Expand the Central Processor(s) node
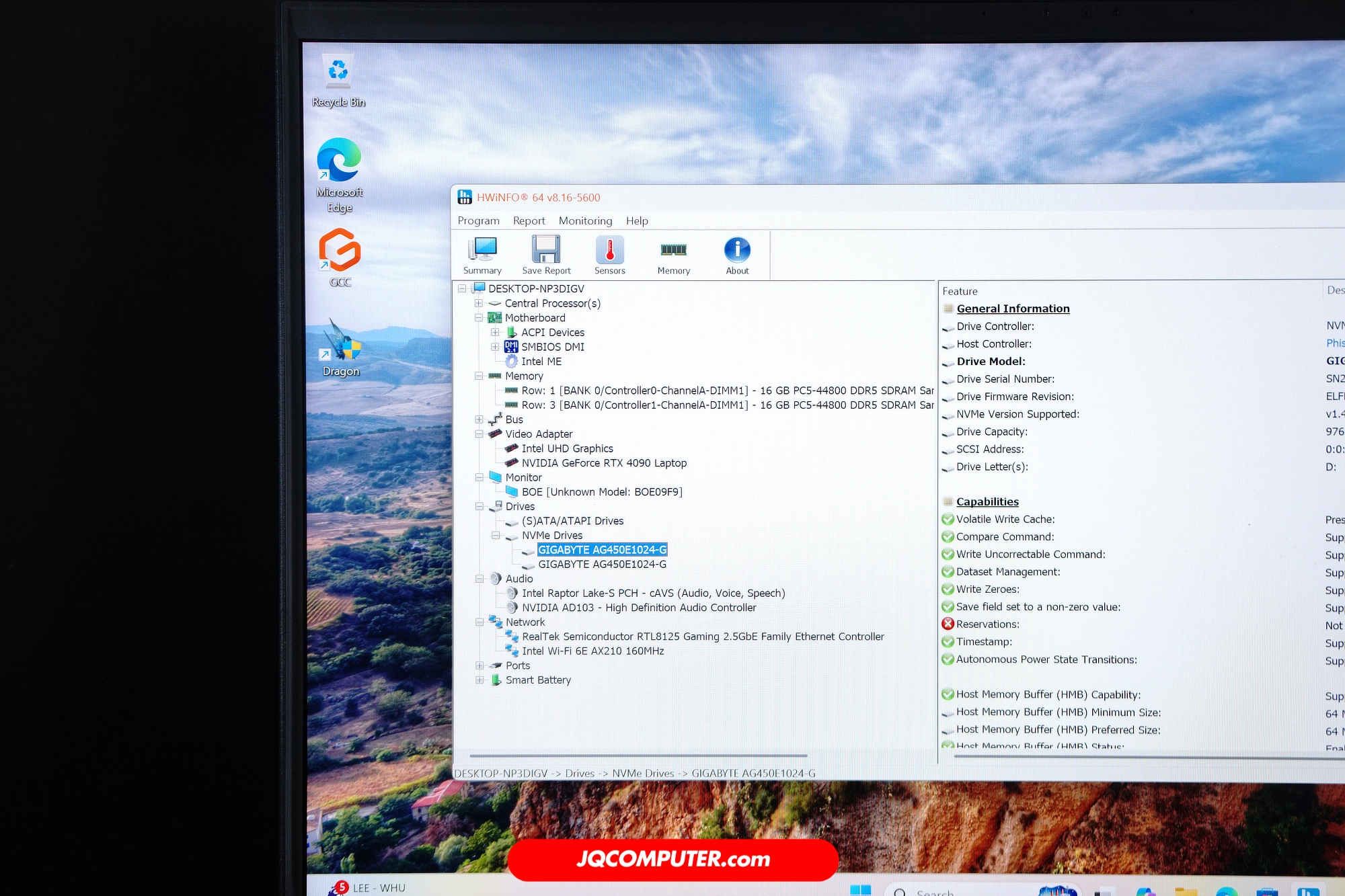1345x896 pixels. point(479,303)
